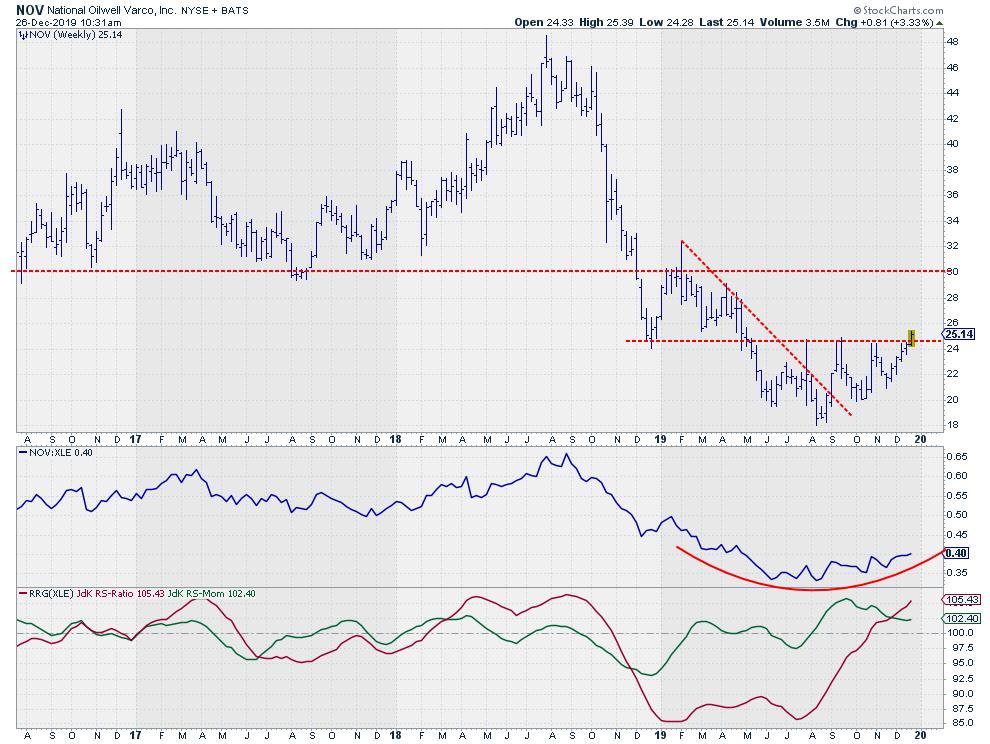Click the red line marker before RRG(XLE)
This screenshot has width=990, height=744.
(x=23, y=594)
